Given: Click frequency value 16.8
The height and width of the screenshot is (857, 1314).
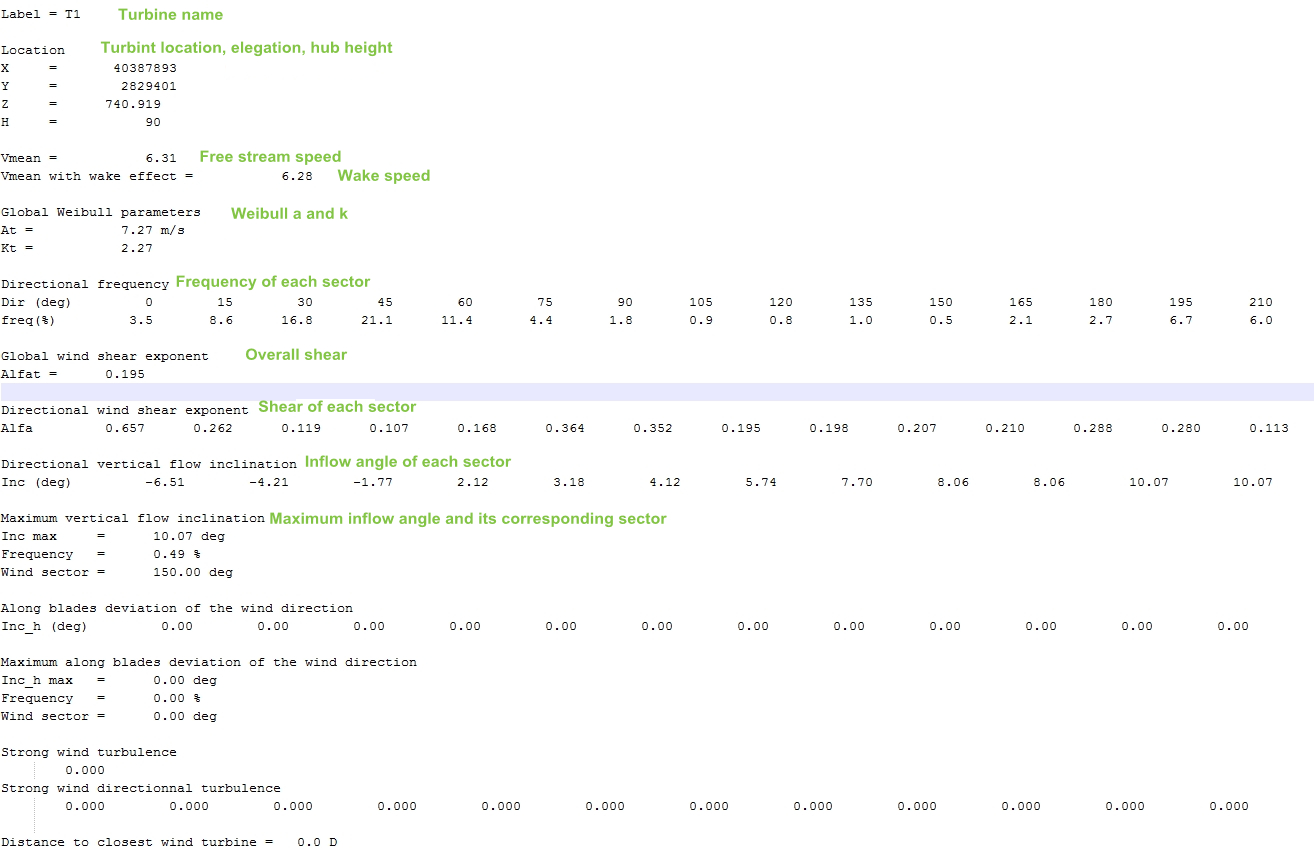Looking at the screenshot, I should [297, 320].
